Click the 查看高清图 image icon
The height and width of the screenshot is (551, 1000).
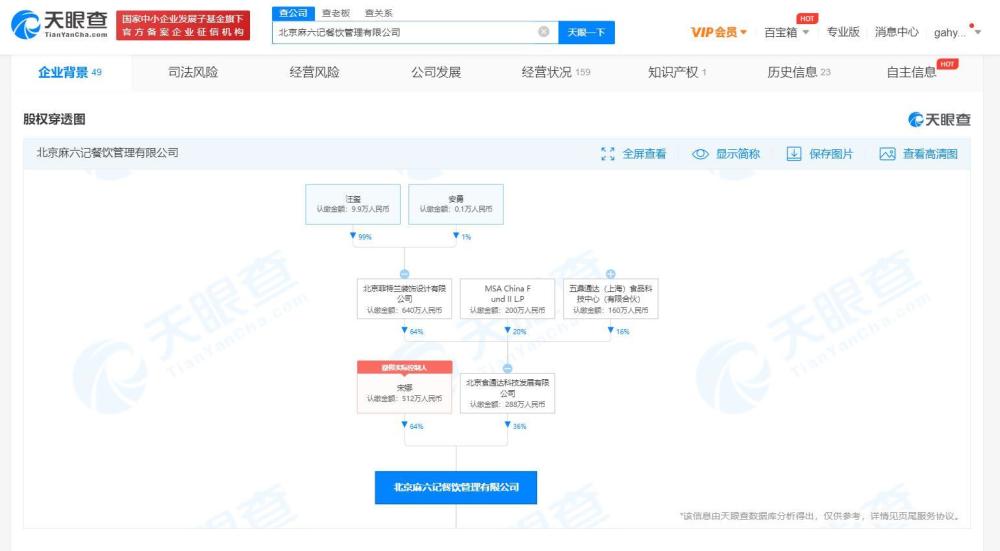(x=887, y=154)
